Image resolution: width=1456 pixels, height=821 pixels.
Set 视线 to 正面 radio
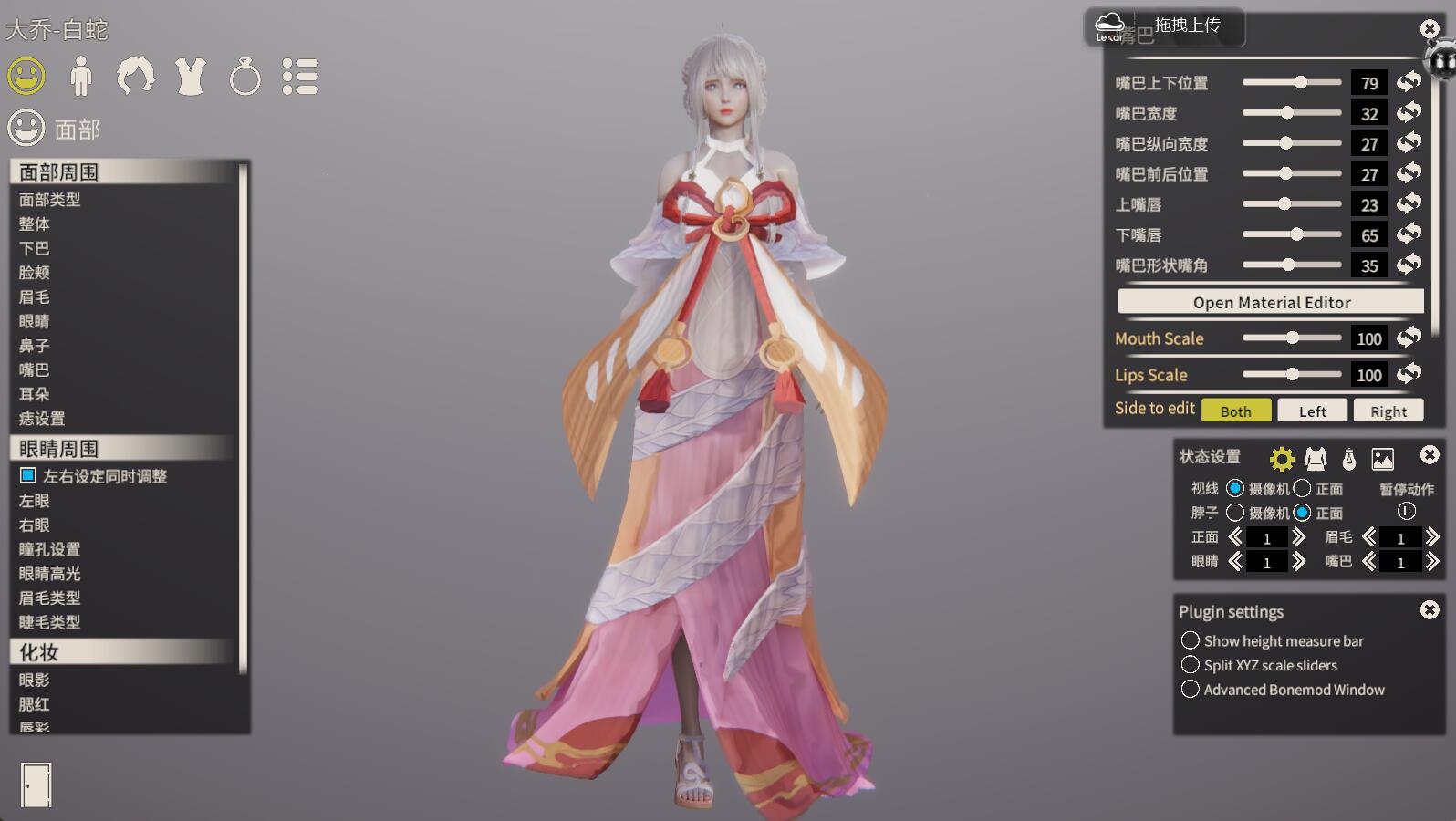(x=1302, y=488)
